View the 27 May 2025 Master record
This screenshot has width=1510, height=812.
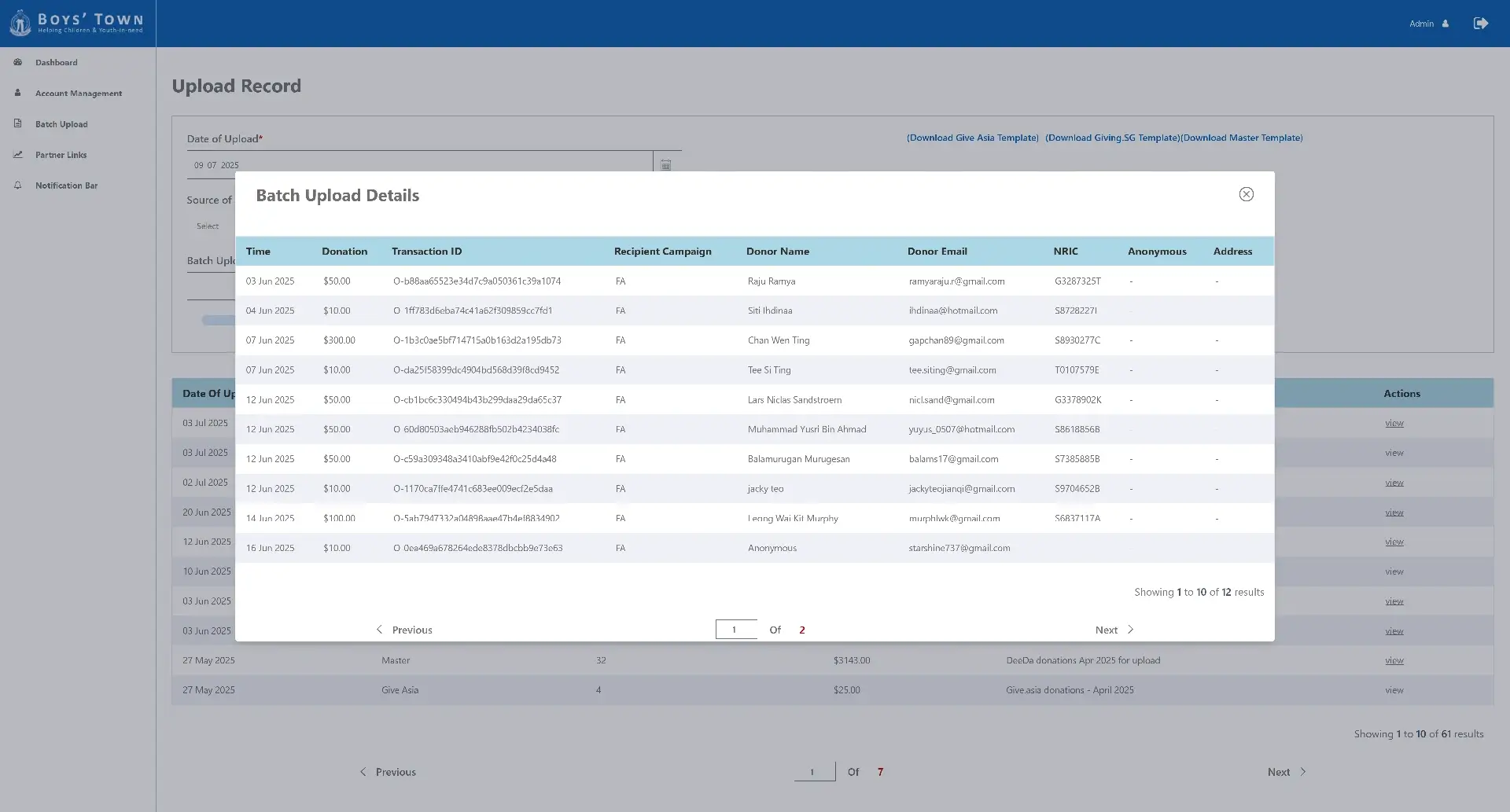click(1394, 660)
